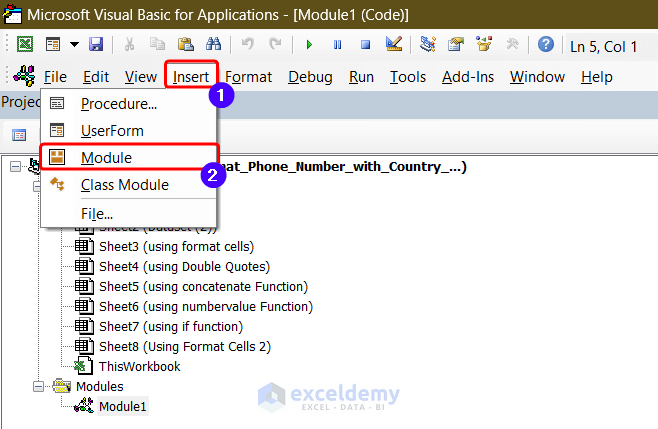Screen dimensions: 658x429
Task: Click the Insert UserForm toolbar icon
Action: [53, 44]
